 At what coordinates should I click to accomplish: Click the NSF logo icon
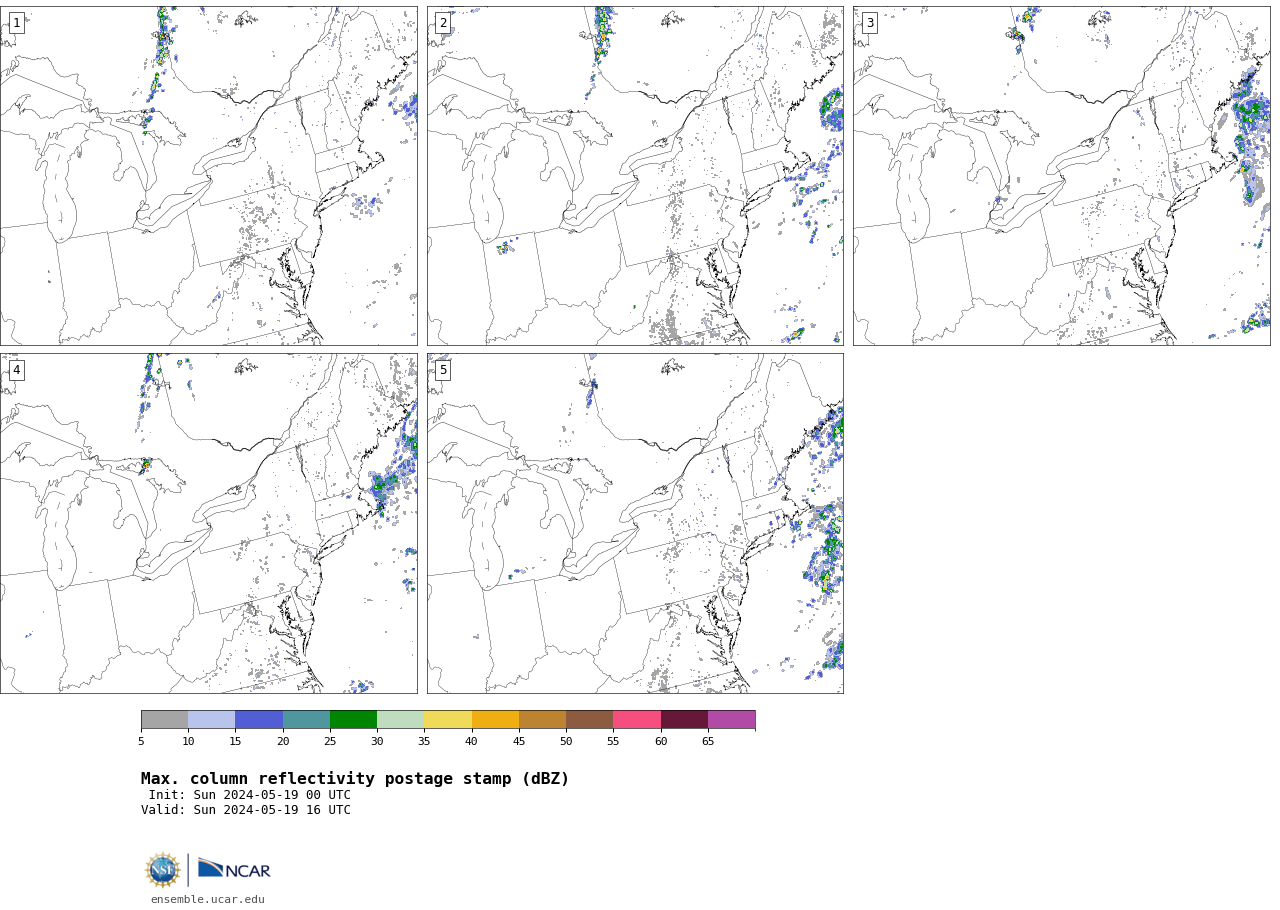click(163, 870)
